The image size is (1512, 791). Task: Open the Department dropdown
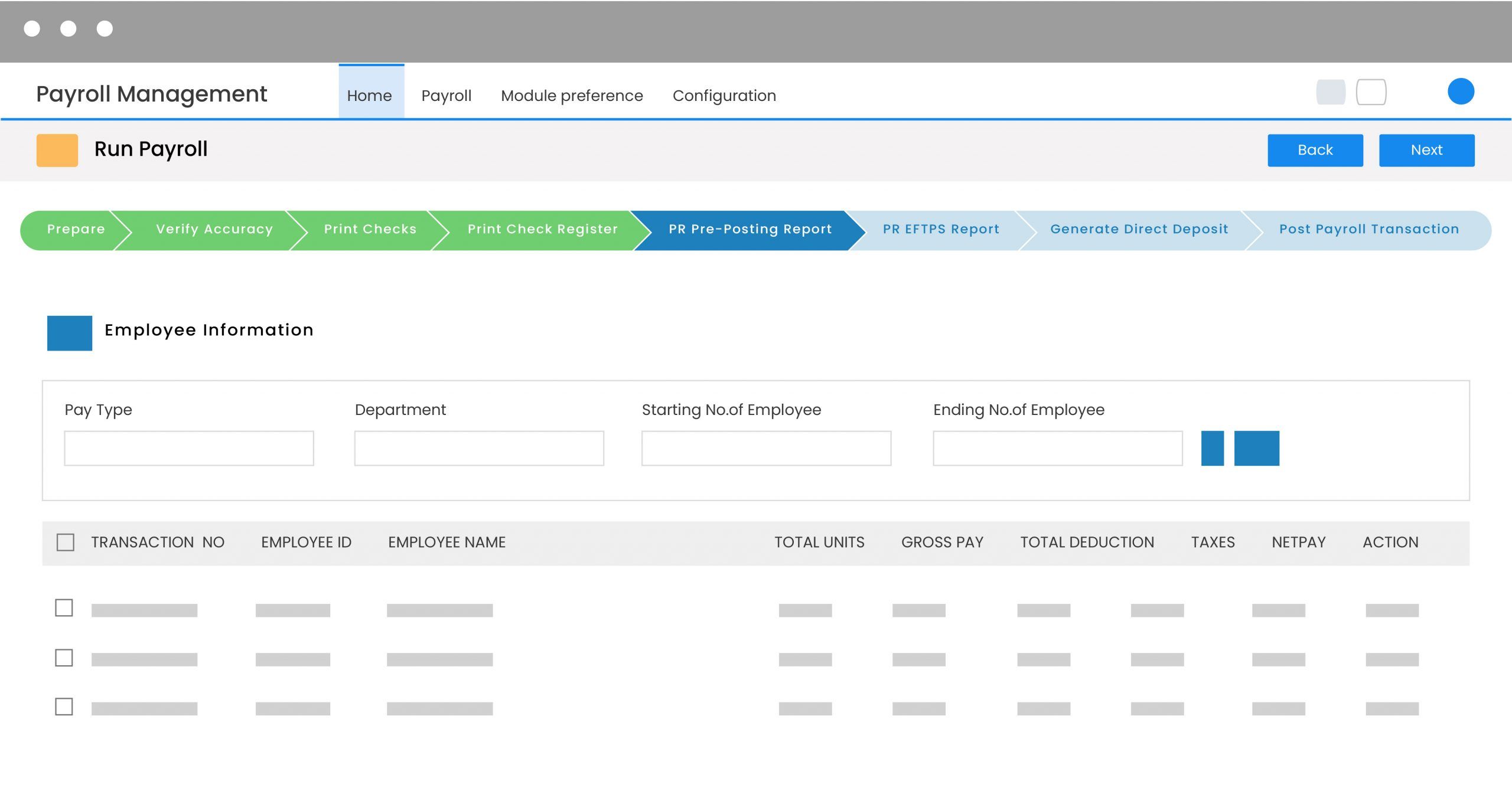tap(478, 449)
